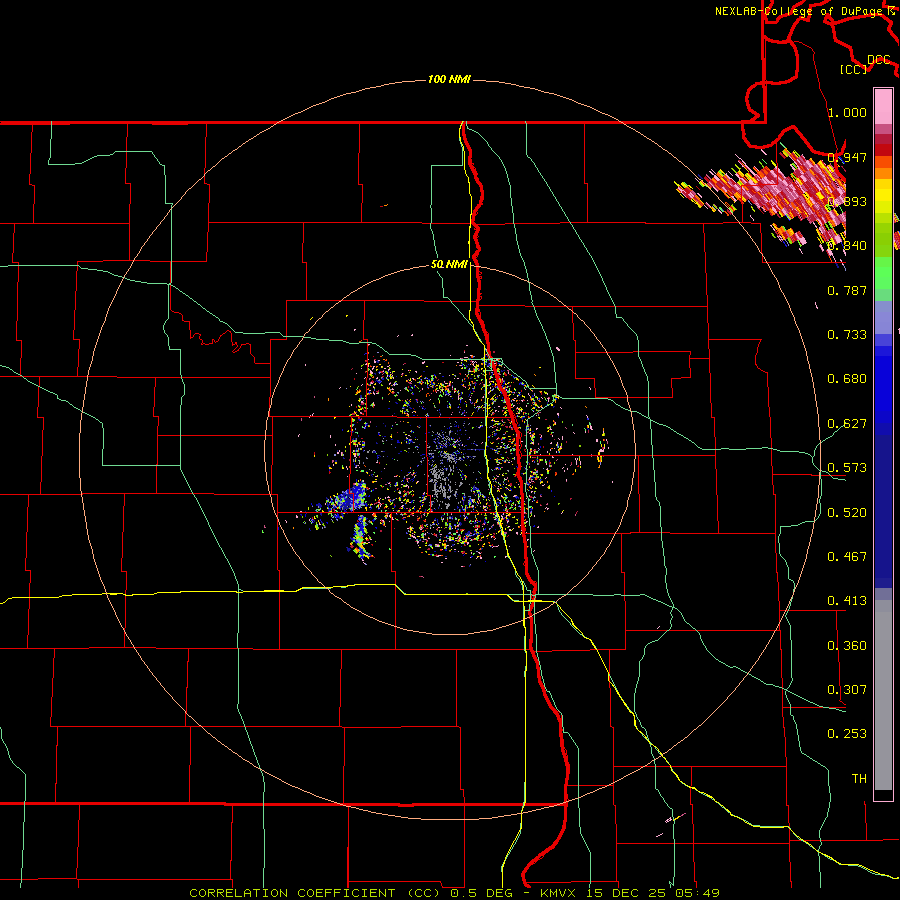Image resolution: width=900 pixels, height=900 pixels.
Task: Select the 0.787 scale value
Action: point(847,290)
